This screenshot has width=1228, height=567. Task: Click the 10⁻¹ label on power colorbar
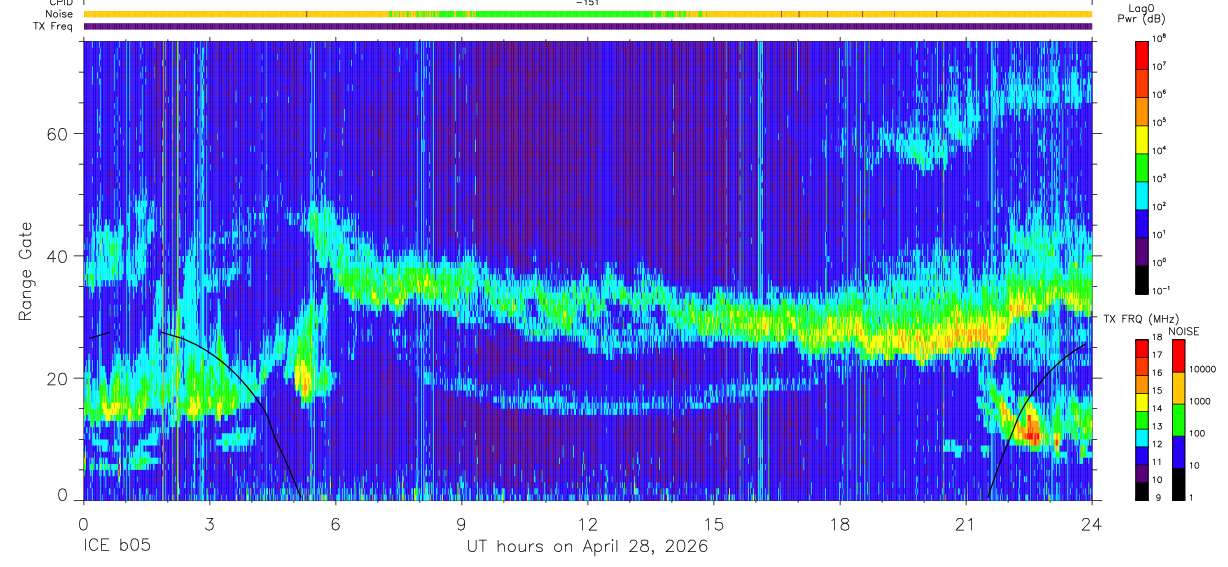1162,291
